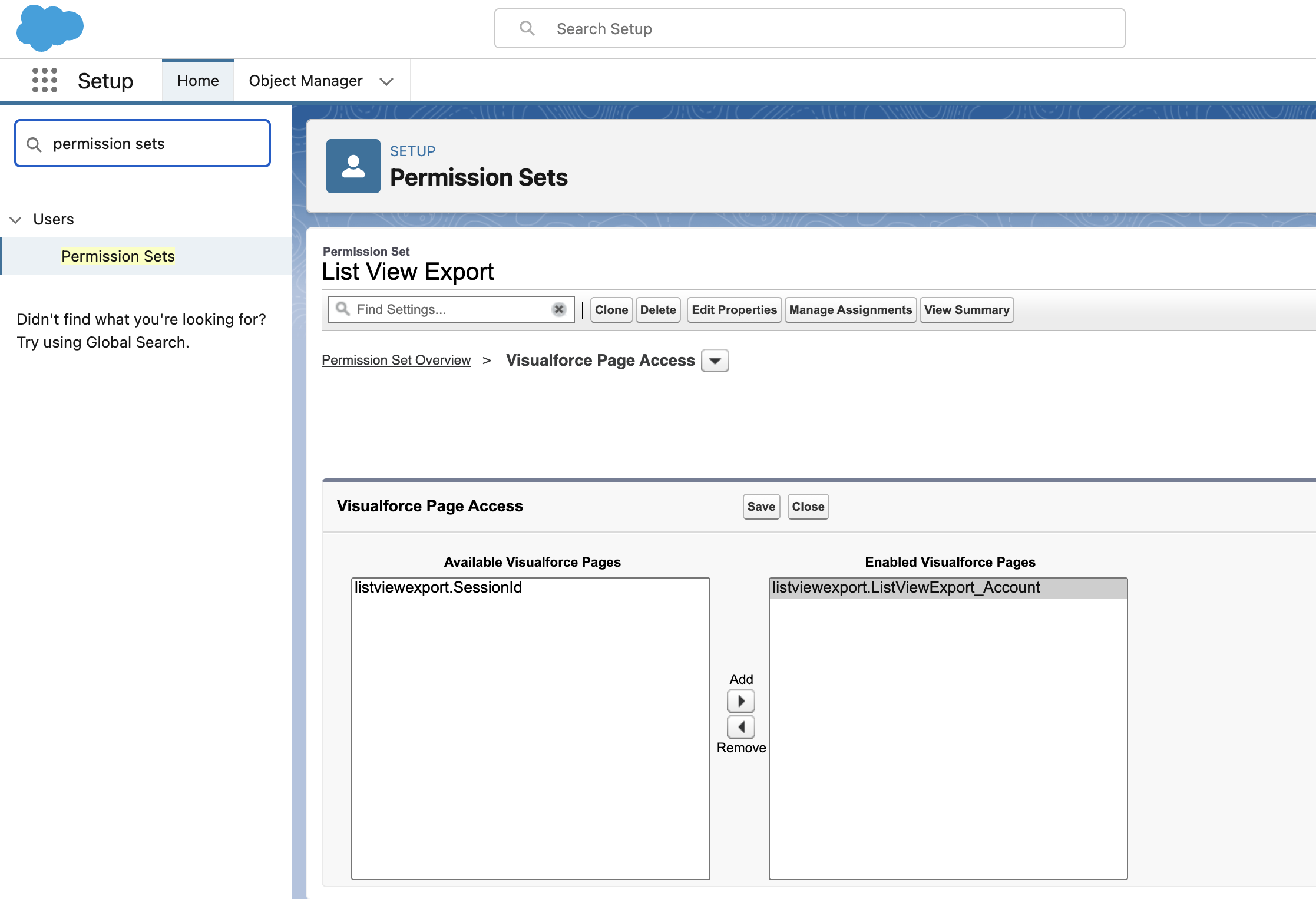This screenshot has height=899, width=1316.
Task: Click the Enabled Visualforce Pages header
Action: (950, 562)
